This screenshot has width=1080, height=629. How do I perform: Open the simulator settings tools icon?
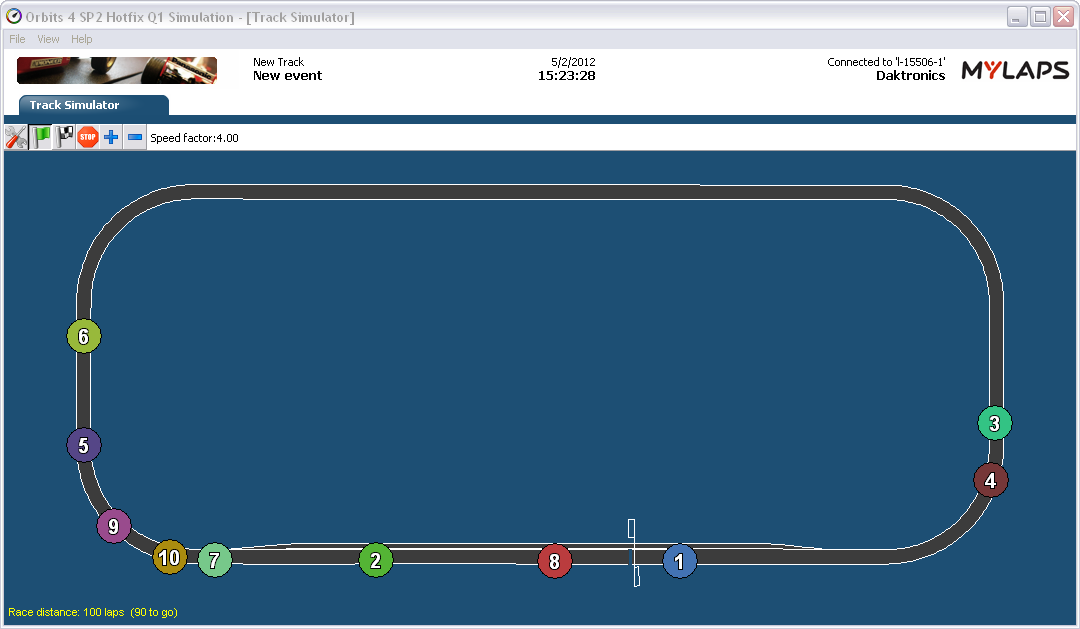pyautogui.click(x=16, y=138)
